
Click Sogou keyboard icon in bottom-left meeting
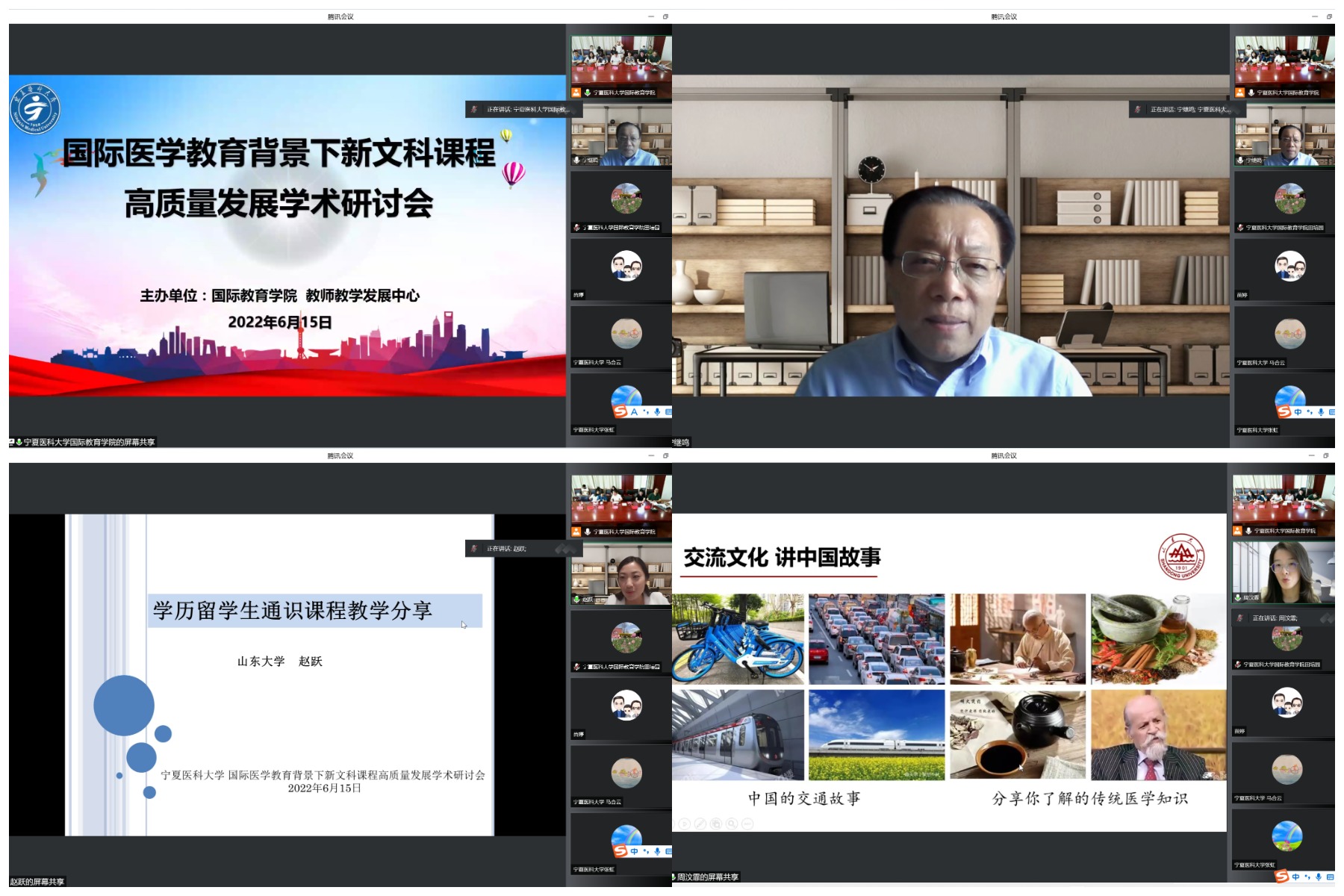[668, 851]
